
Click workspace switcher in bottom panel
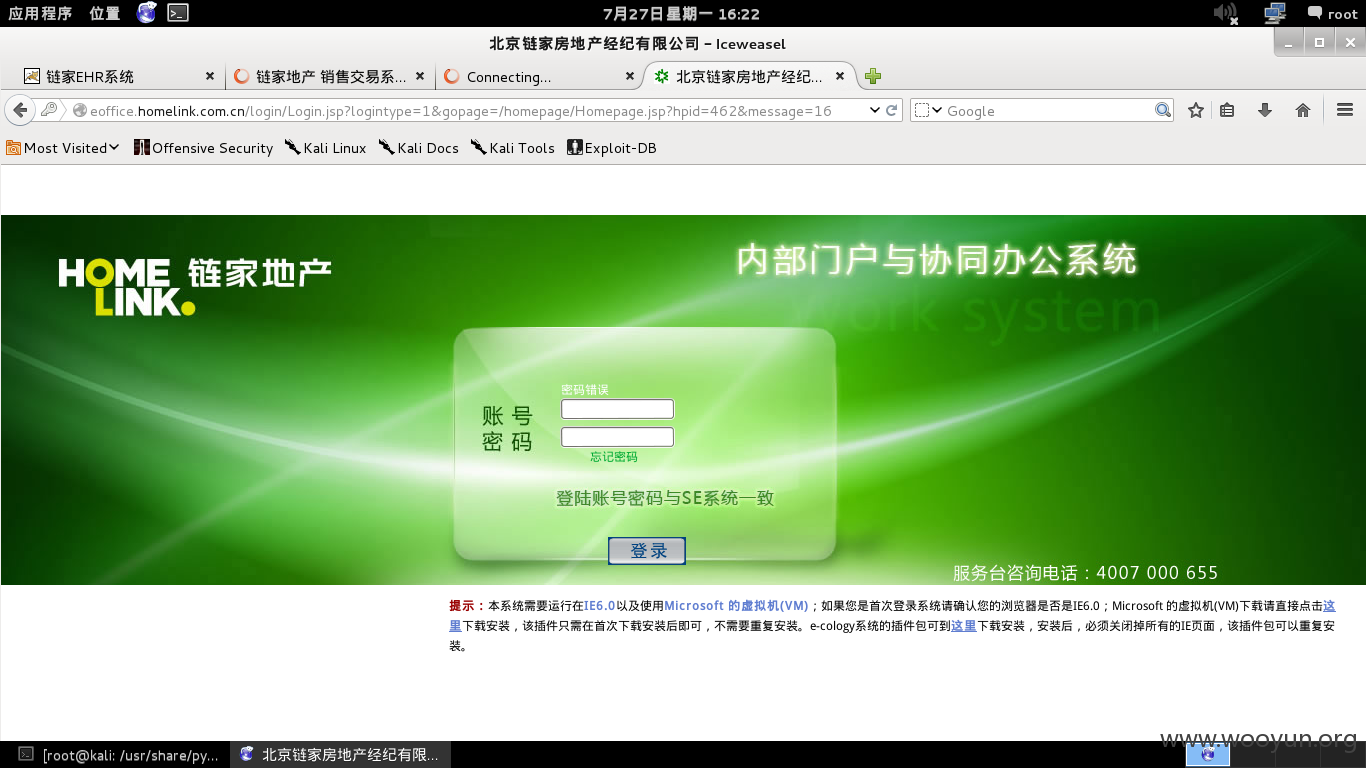[x=1208, y=755]
